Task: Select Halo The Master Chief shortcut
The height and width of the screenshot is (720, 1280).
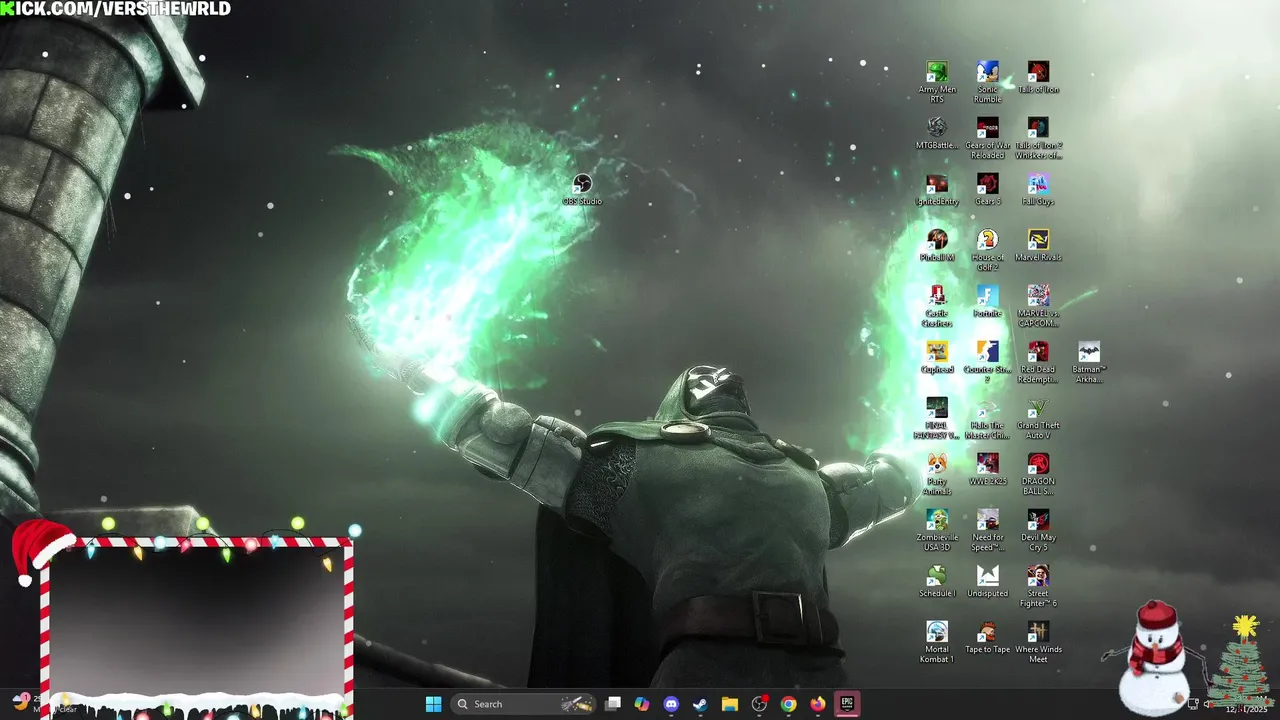Action: tap(987, 418)
